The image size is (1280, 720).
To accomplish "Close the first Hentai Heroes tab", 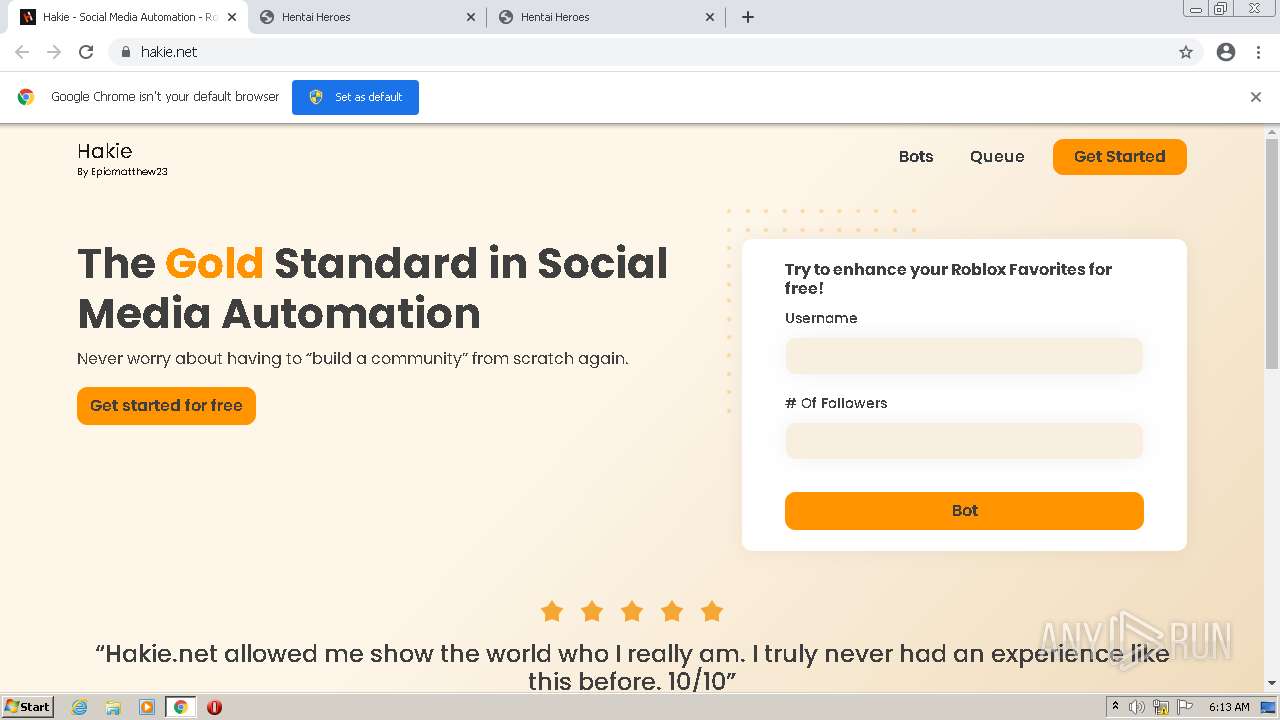I will (471, 17).
